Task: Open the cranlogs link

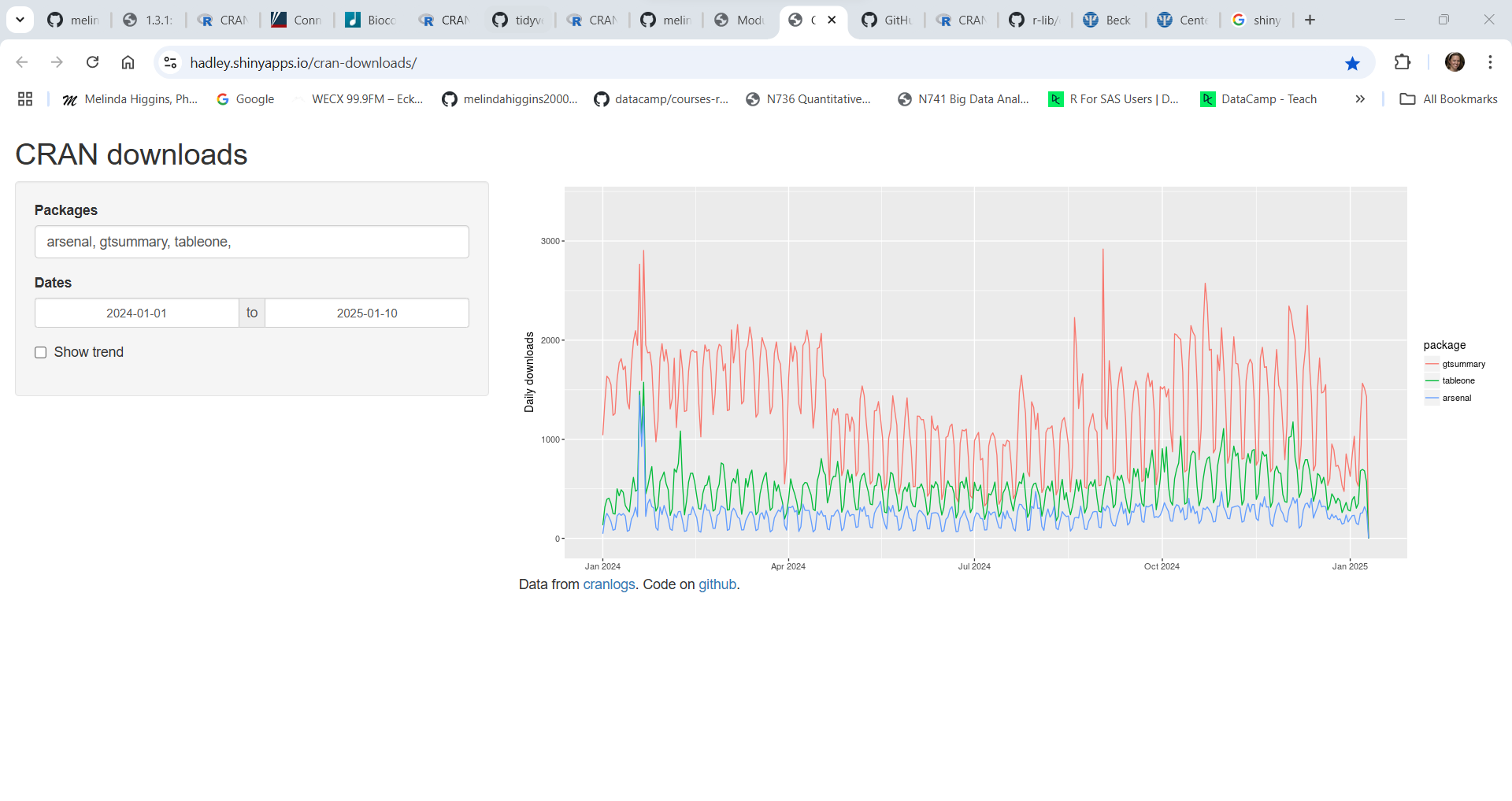Action: (609, 584)
